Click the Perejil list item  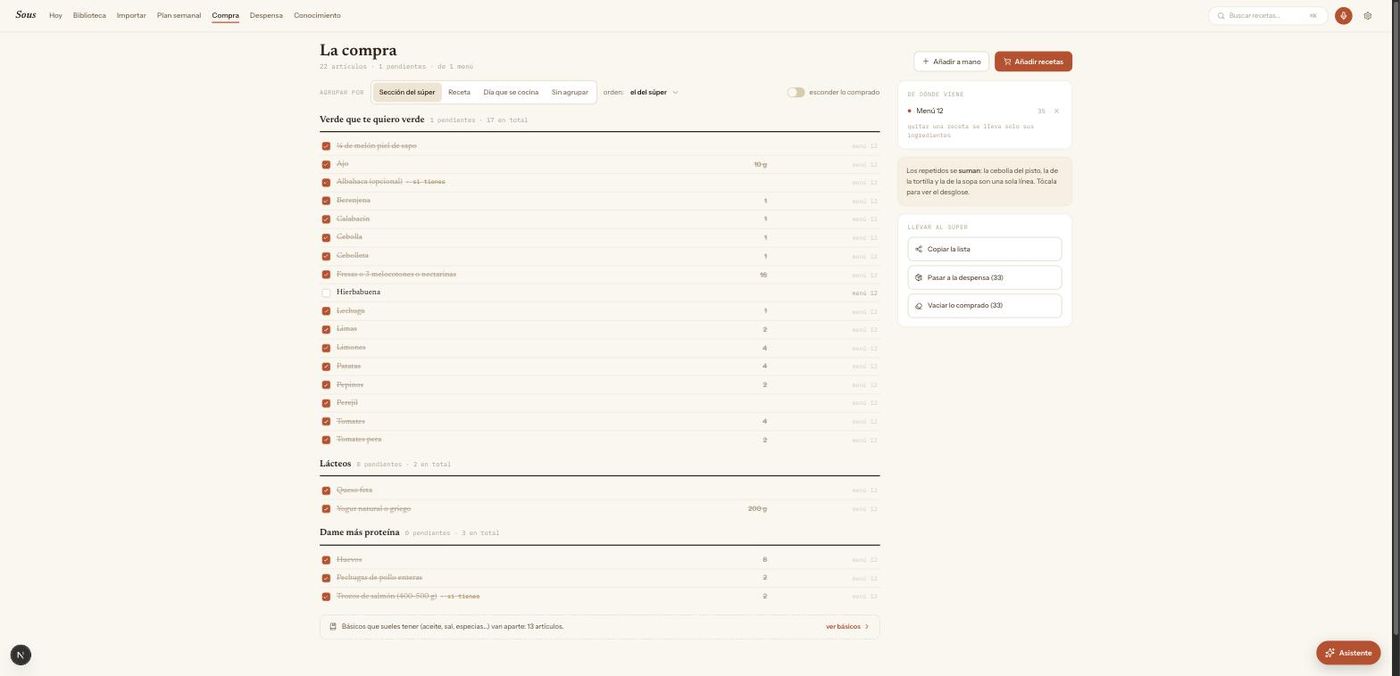pyautogui.click(x=347, y=403)
